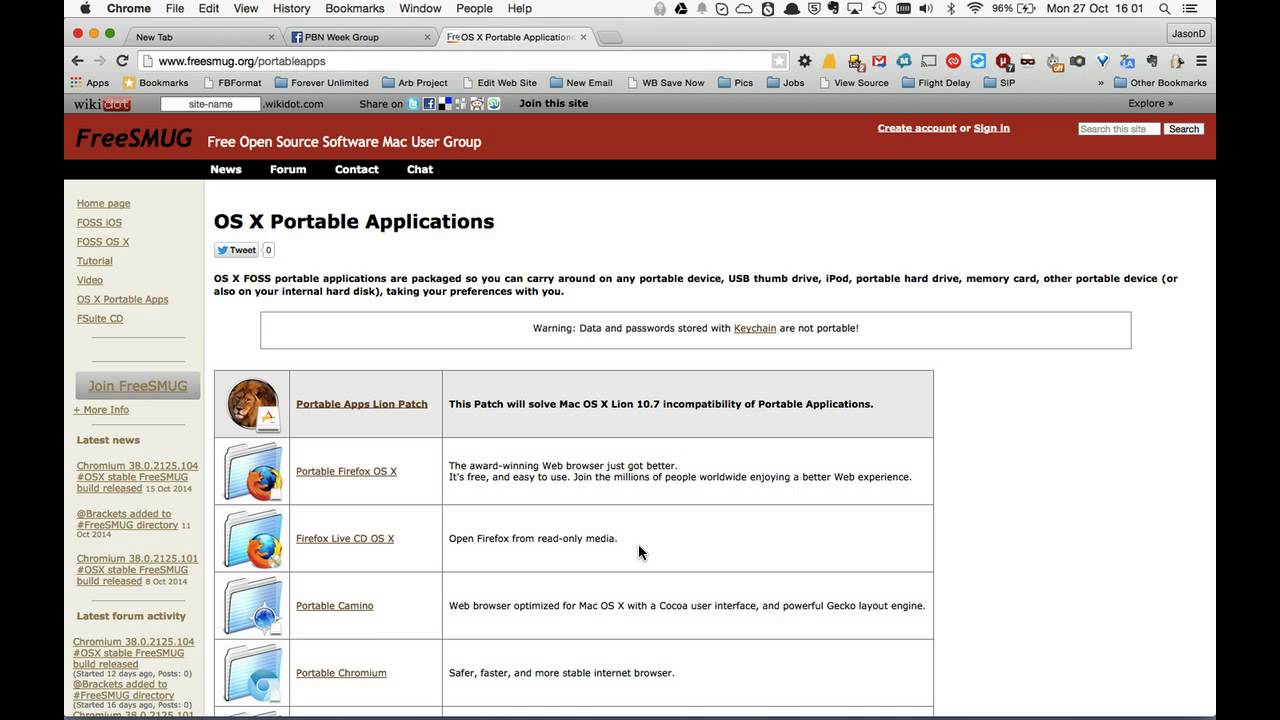Image resolution: width=1280 pixels, height=720 pixels.
Task: Share on Facebook via wikidot bar
Action: pos(429,103)
